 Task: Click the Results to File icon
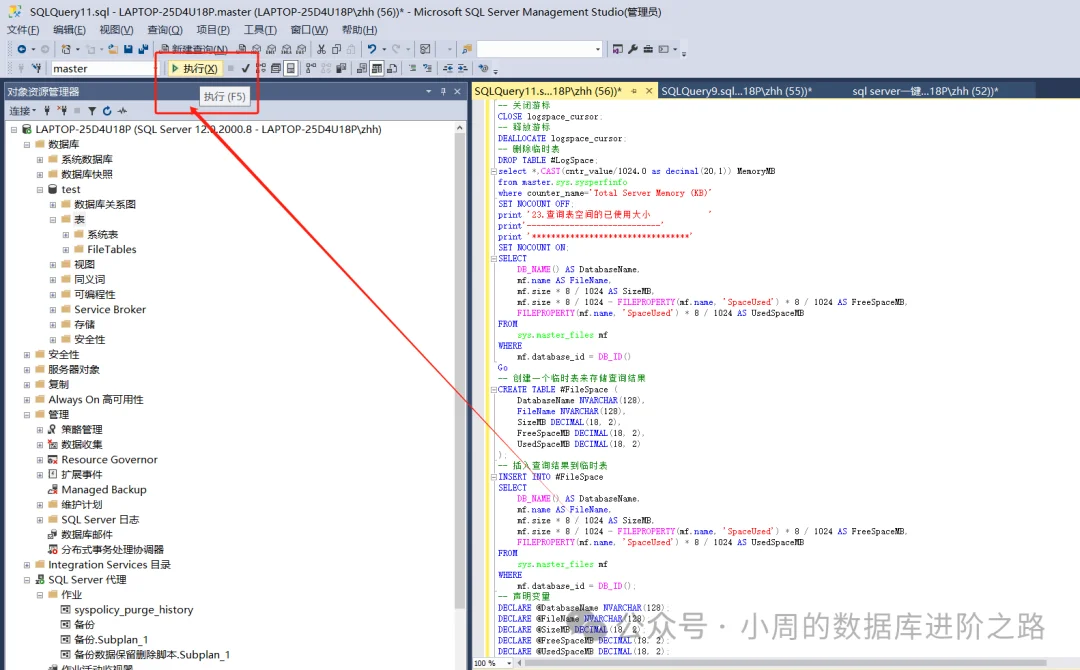click(392, 68)
